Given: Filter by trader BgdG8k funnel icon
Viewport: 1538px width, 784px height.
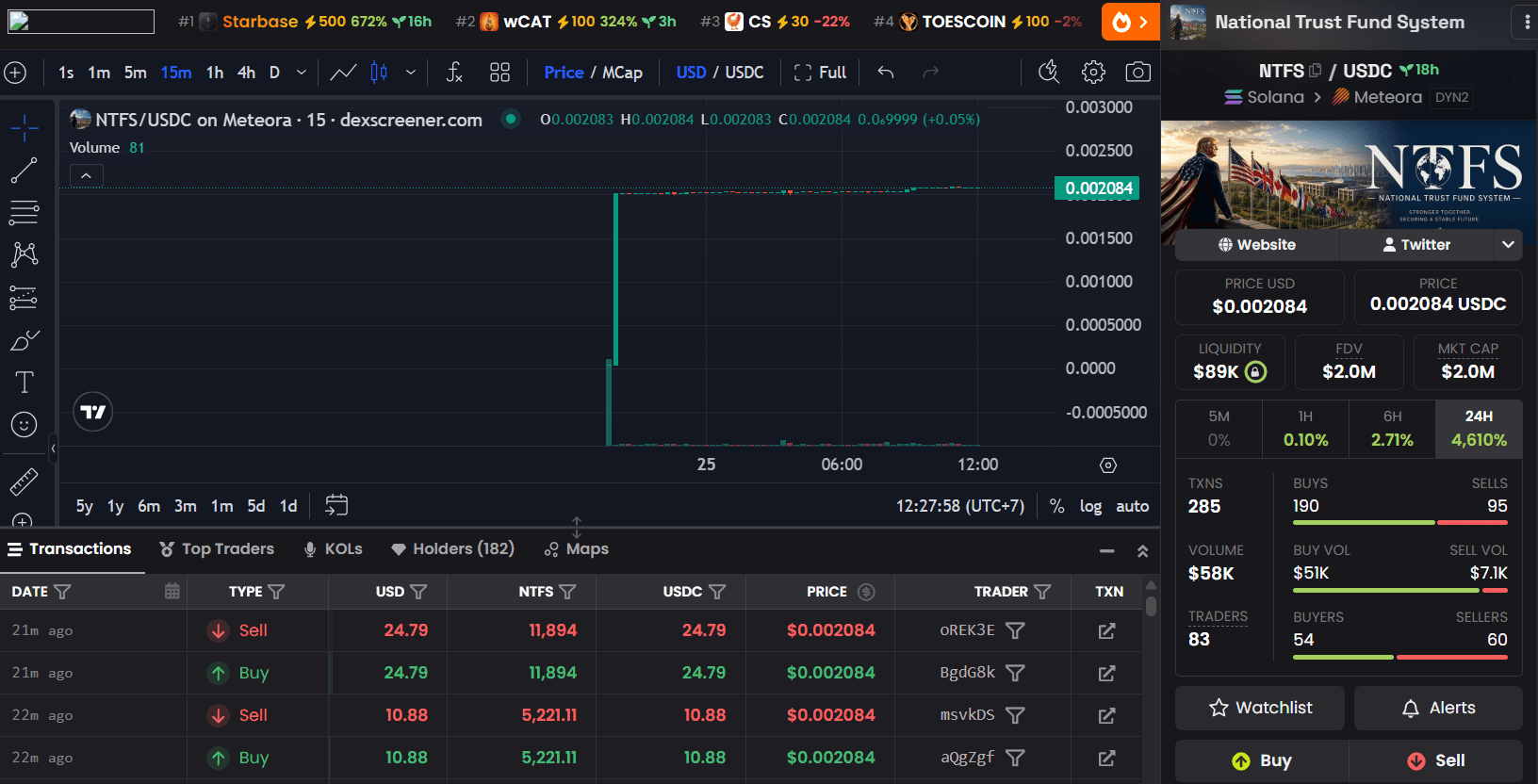Looking at the screenshot, I should [x=1015, y=673].
